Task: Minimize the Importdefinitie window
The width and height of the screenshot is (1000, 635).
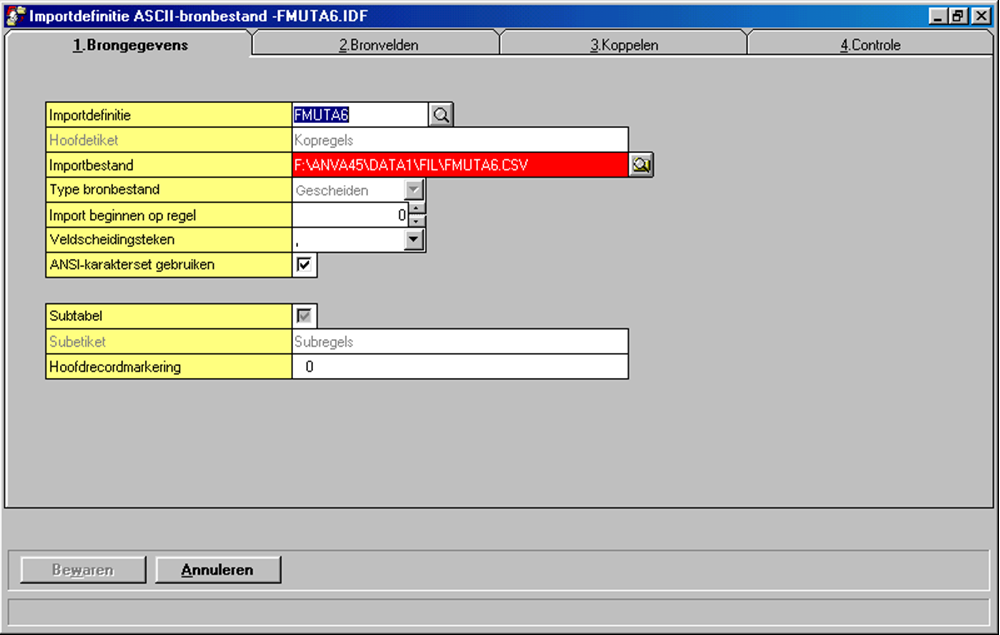Action: click(939, 16)
